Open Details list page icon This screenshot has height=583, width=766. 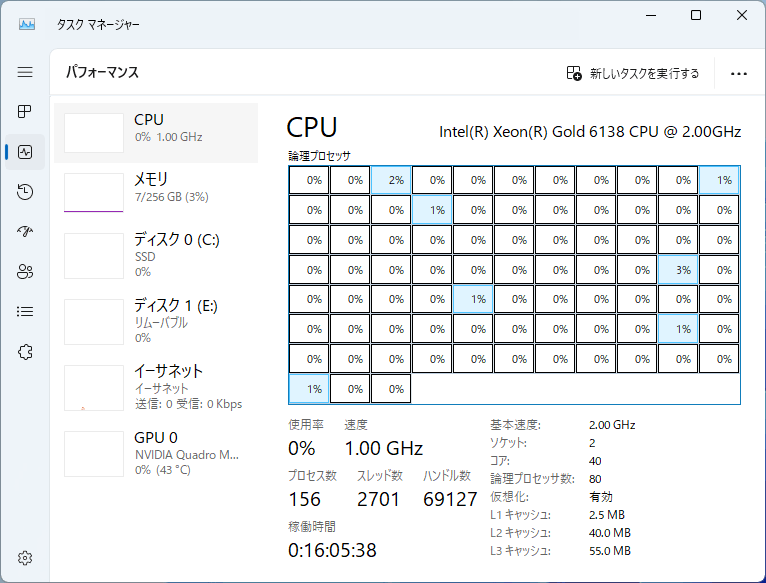click(25, 311)
